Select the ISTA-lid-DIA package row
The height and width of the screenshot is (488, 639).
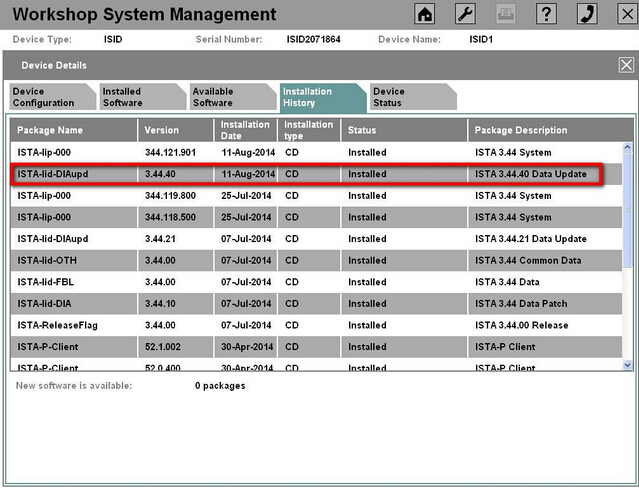coord(316,304)
